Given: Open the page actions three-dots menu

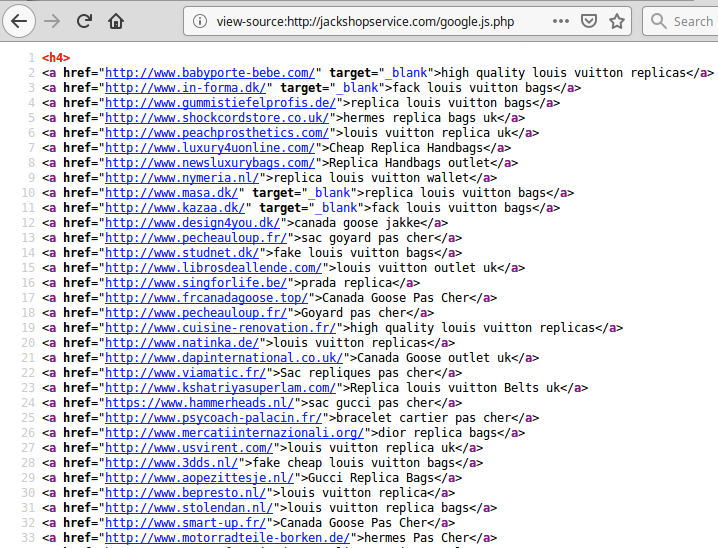Looking at the screenshot, I should coord(560,21).
